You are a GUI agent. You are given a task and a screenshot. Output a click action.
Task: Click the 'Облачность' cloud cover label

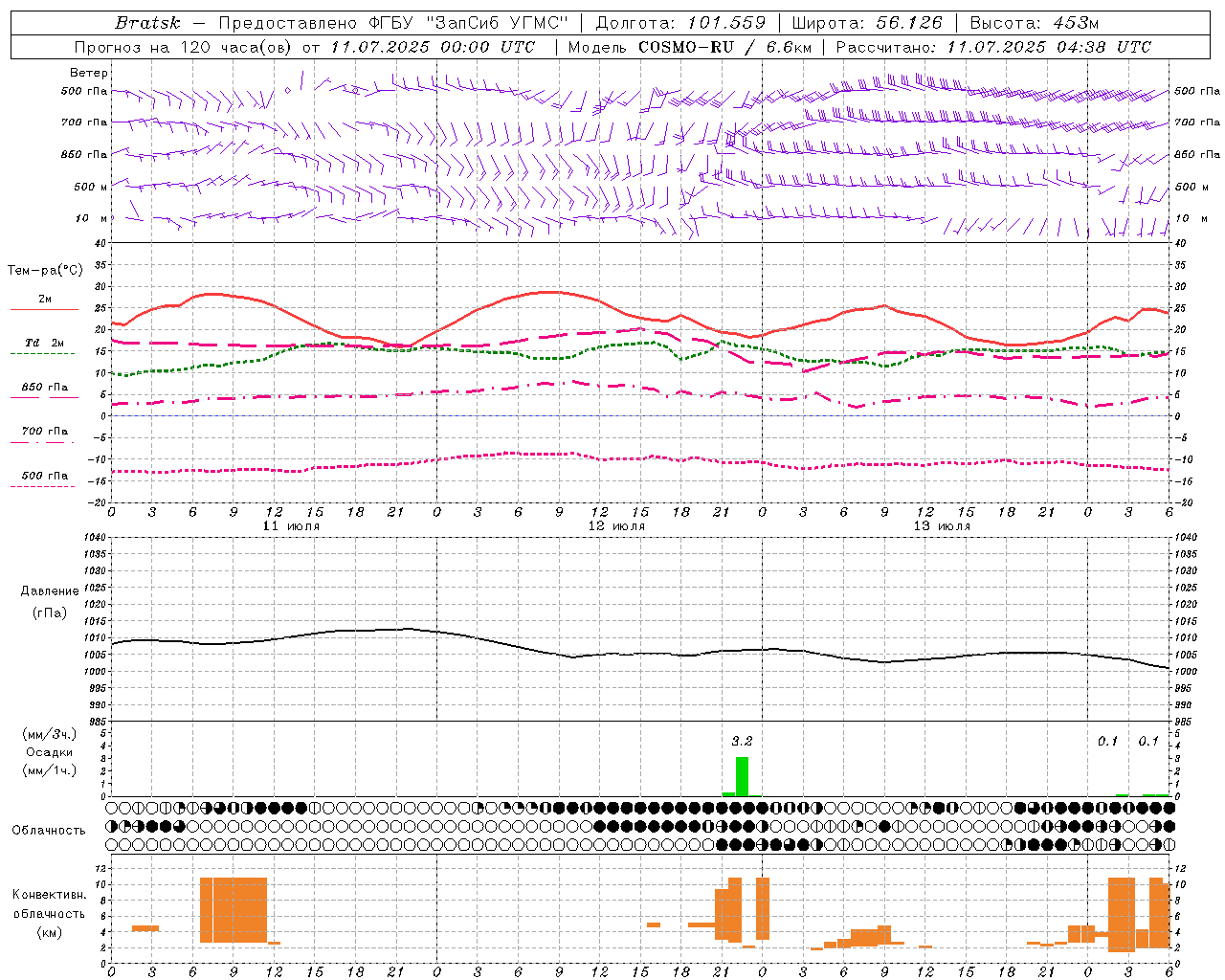49,830
